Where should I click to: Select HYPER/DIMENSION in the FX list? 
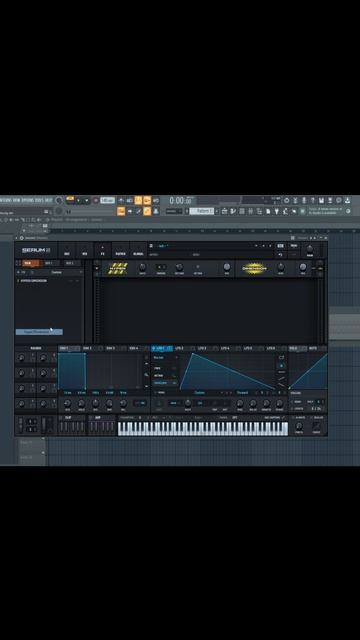click(33, 281)
